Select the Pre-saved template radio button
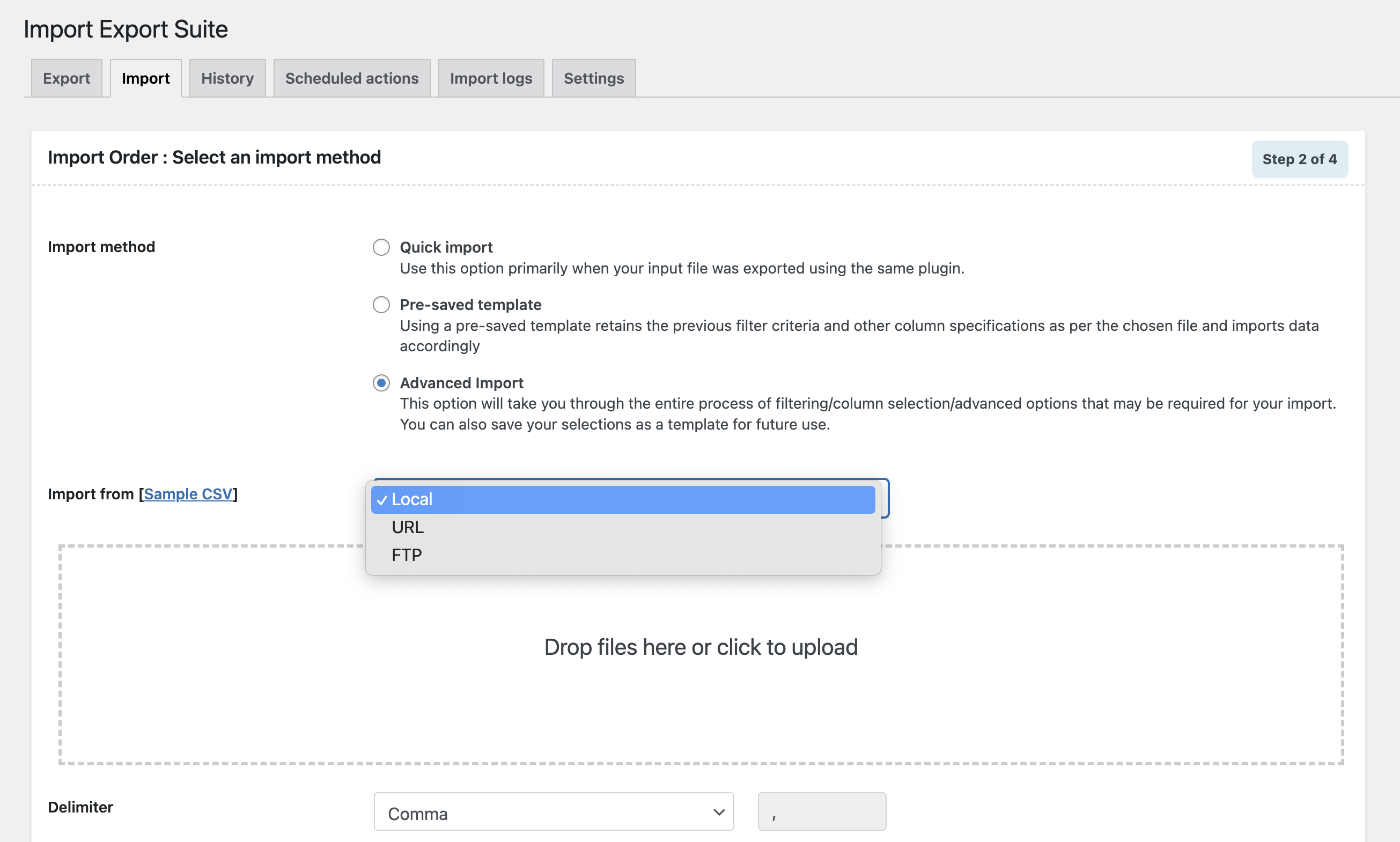The image size is (1400, 842). click(x=381, y=305)
